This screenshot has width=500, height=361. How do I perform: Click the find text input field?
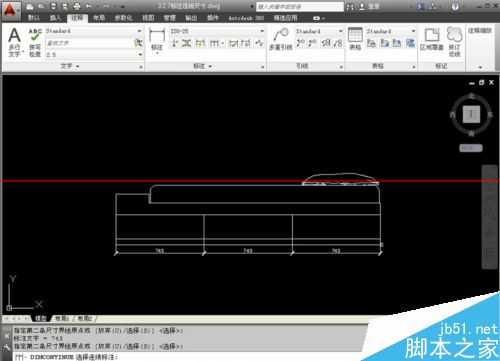click(x=89, y=43)
